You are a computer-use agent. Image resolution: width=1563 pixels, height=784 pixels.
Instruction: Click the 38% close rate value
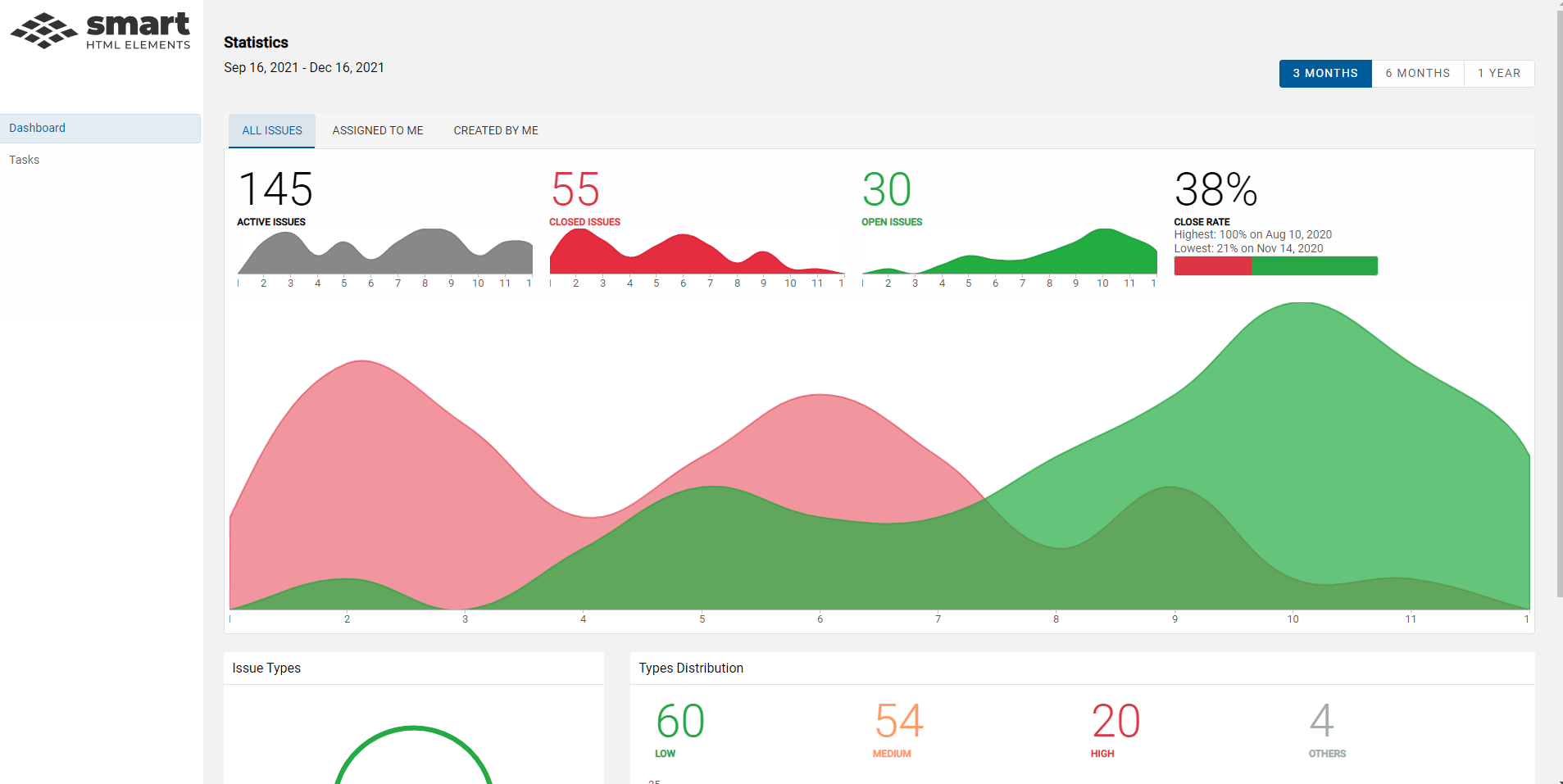click(x=1215, y=189)
